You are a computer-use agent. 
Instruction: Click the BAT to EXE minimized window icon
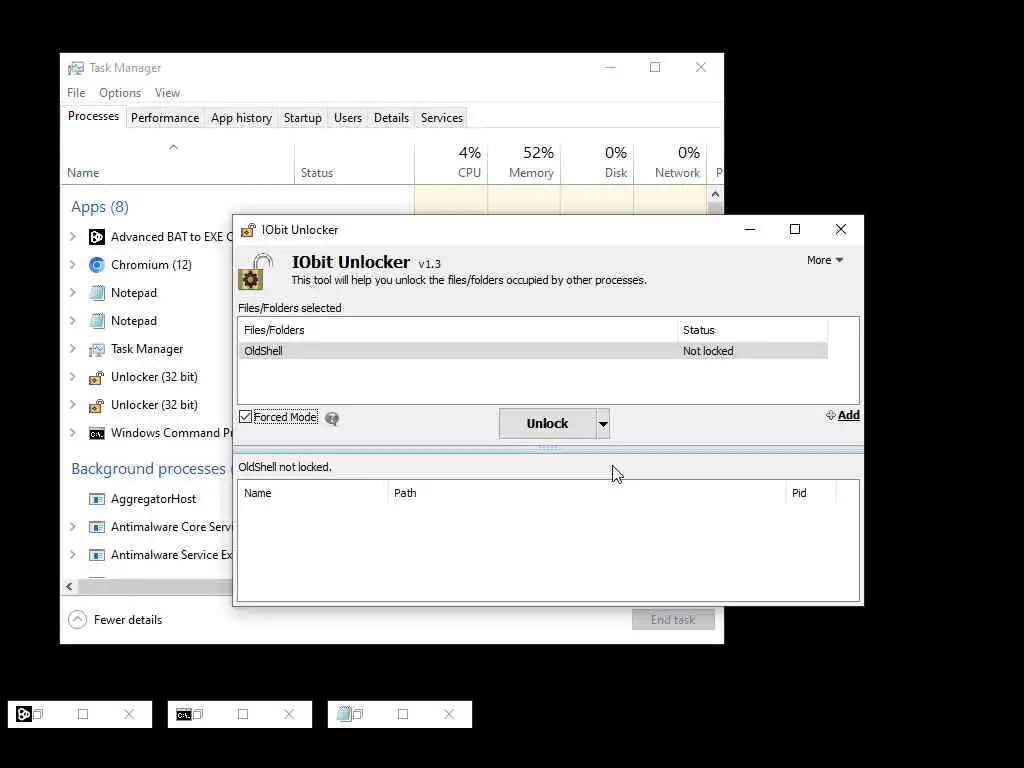click(x=24, y=714)
